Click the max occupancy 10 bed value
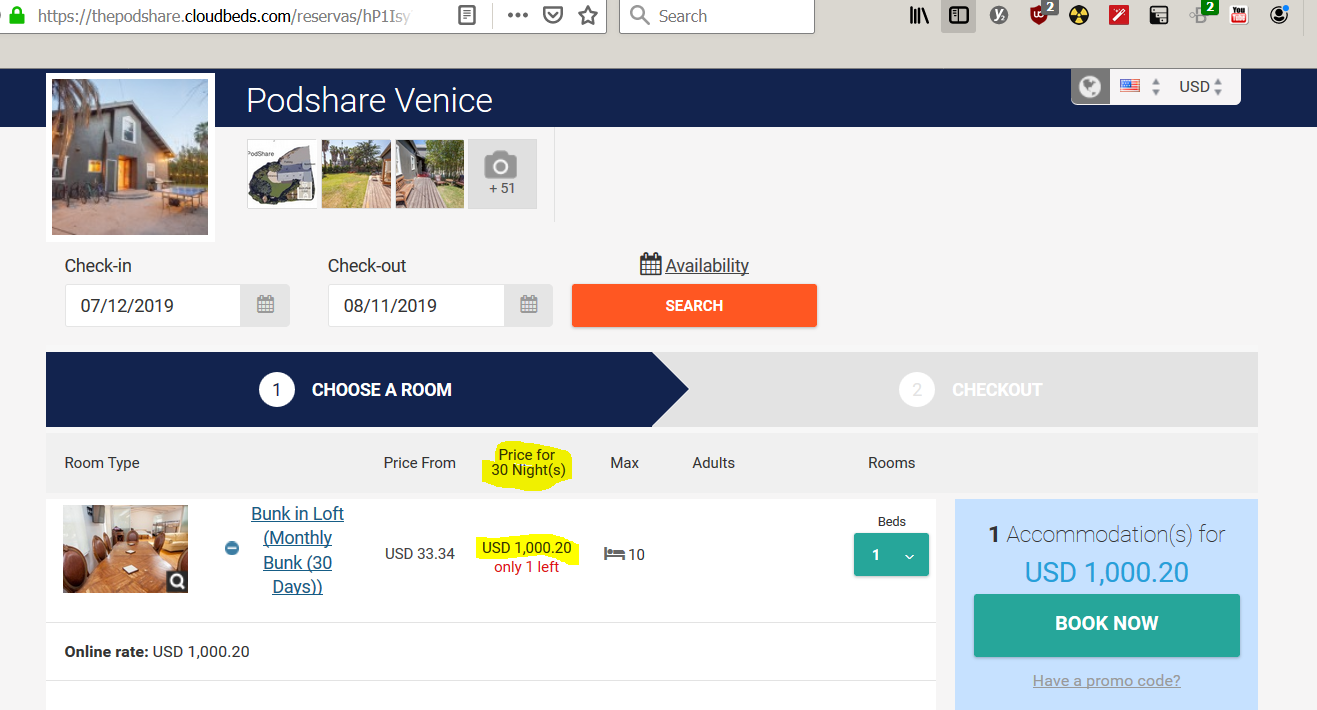Viewport: 1317px width, 710px height. (625, 554)
